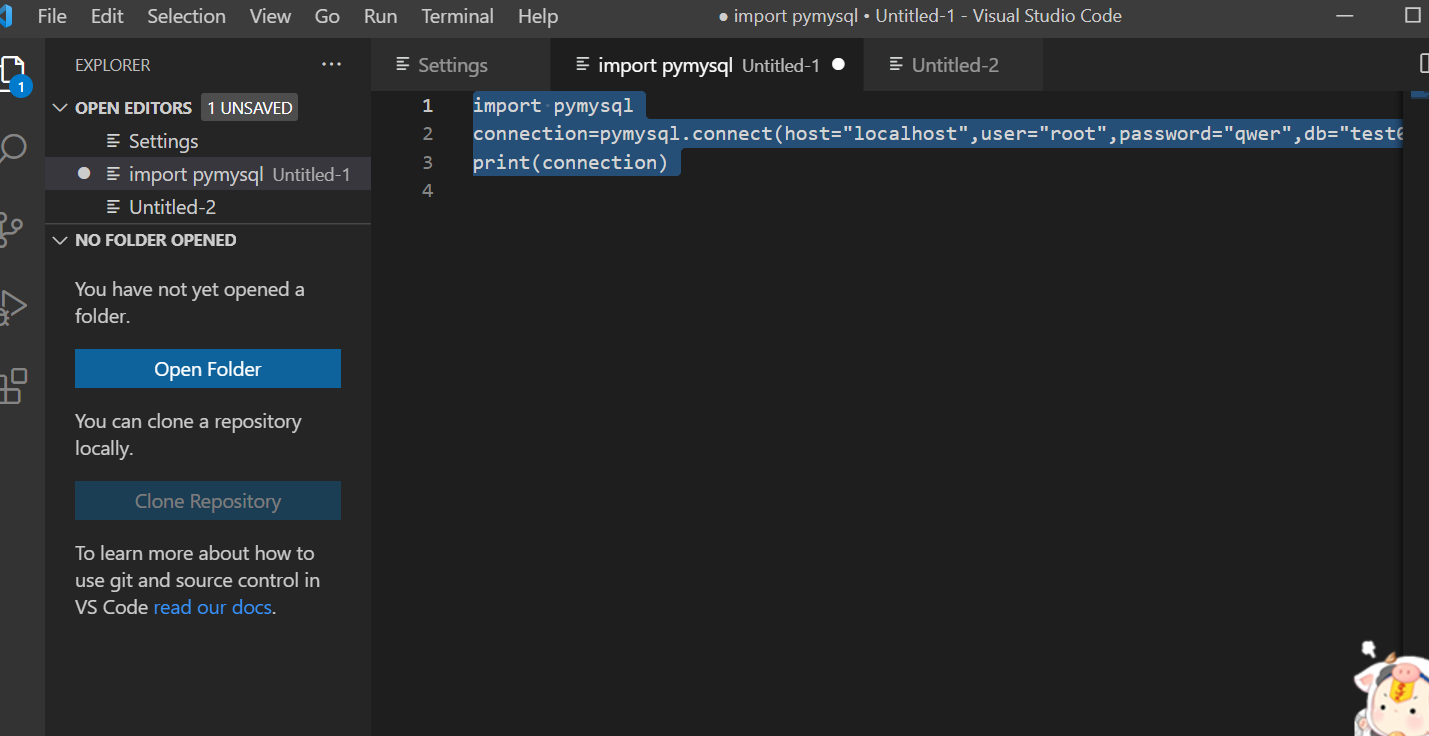Maximize the VS Code window
The image size is (1429, 736).
coord(1413,16)
